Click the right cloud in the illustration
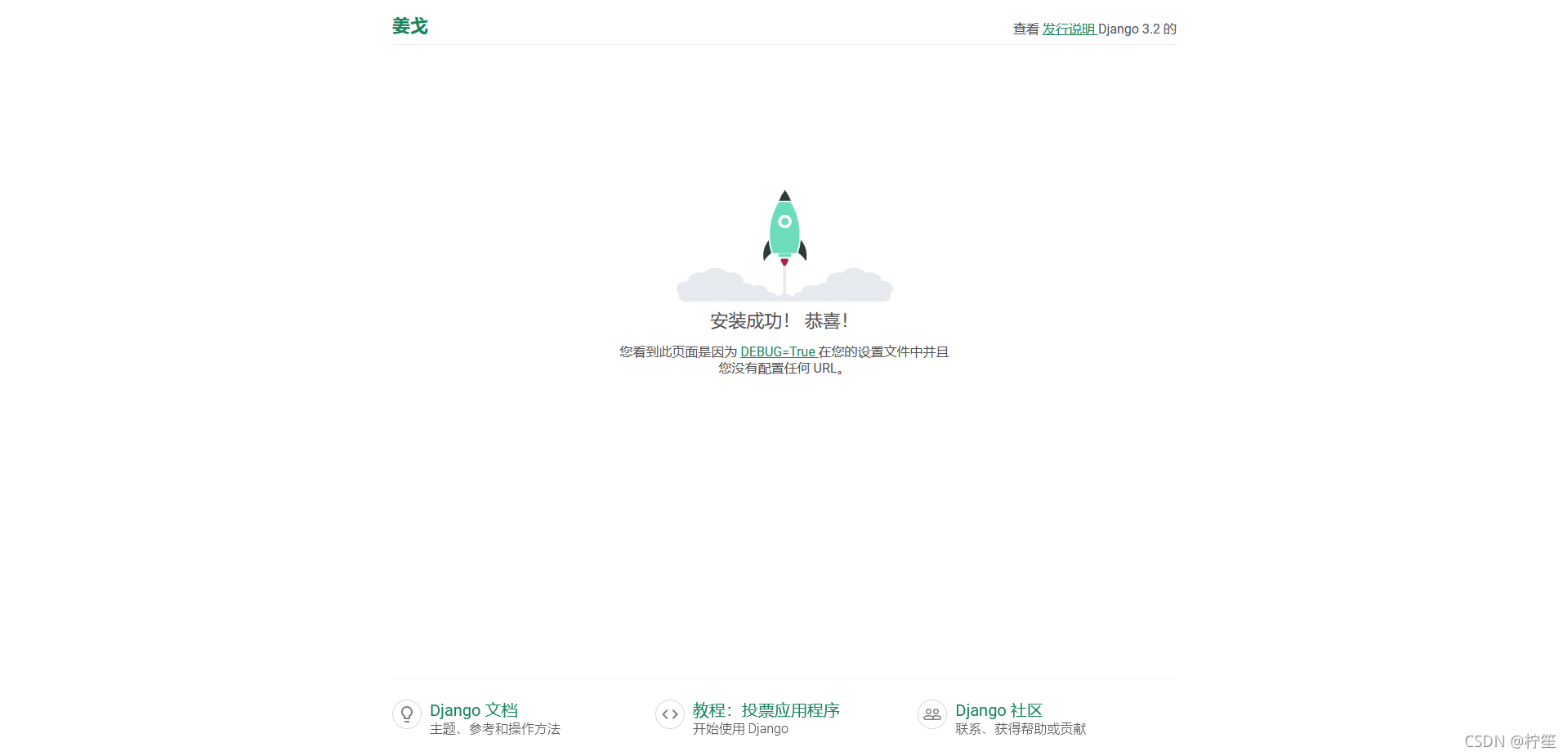 tap(850, 284)
